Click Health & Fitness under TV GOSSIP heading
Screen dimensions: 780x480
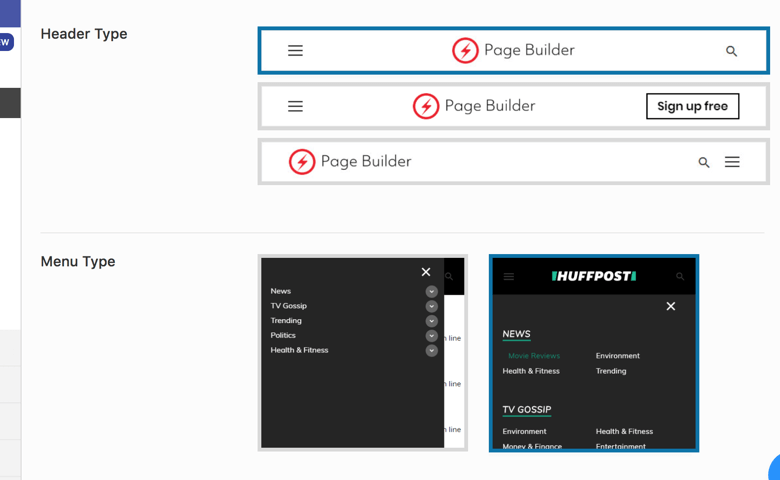click(624, 432)
